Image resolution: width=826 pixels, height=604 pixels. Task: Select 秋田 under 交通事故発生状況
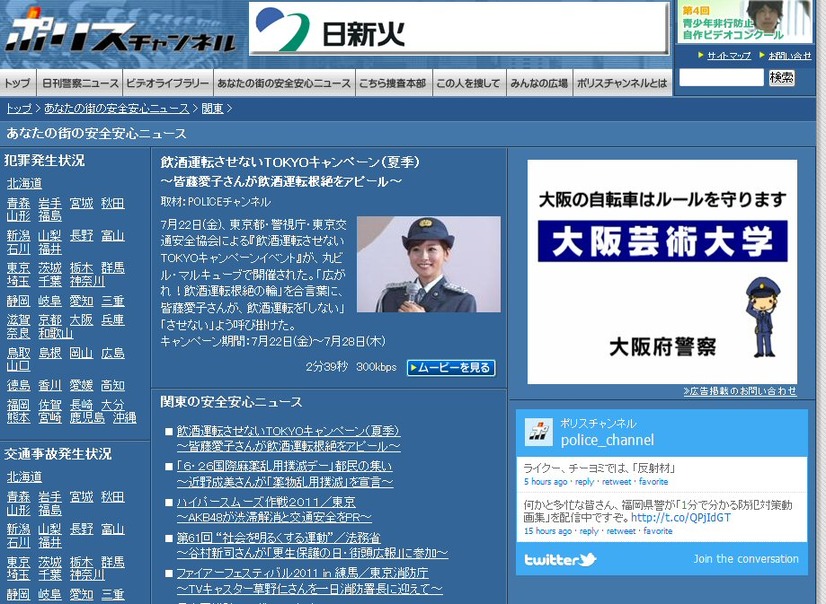pos(113,497)
